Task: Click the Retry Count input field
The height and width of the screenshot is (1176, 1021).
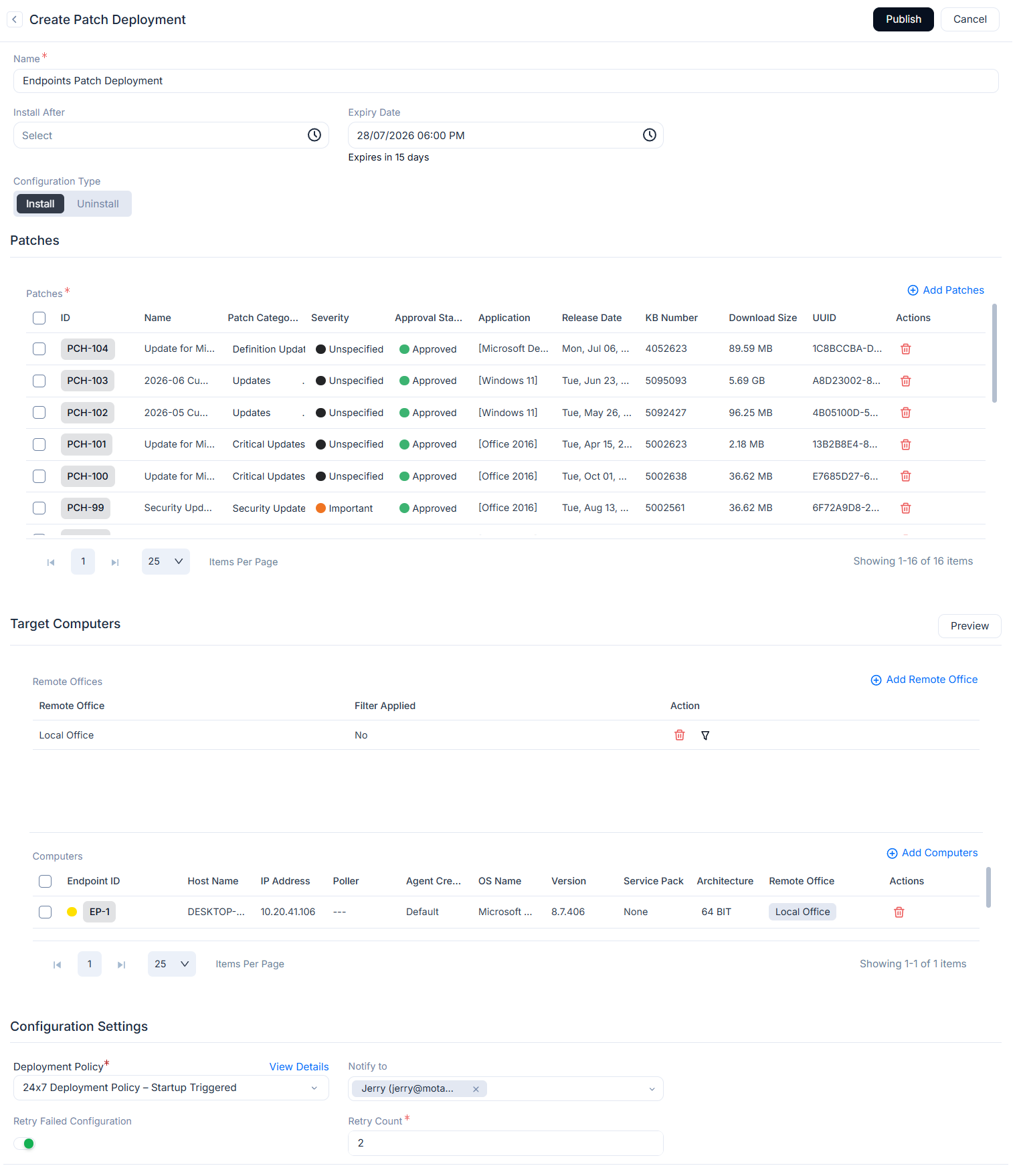Action: (506, 1143)
